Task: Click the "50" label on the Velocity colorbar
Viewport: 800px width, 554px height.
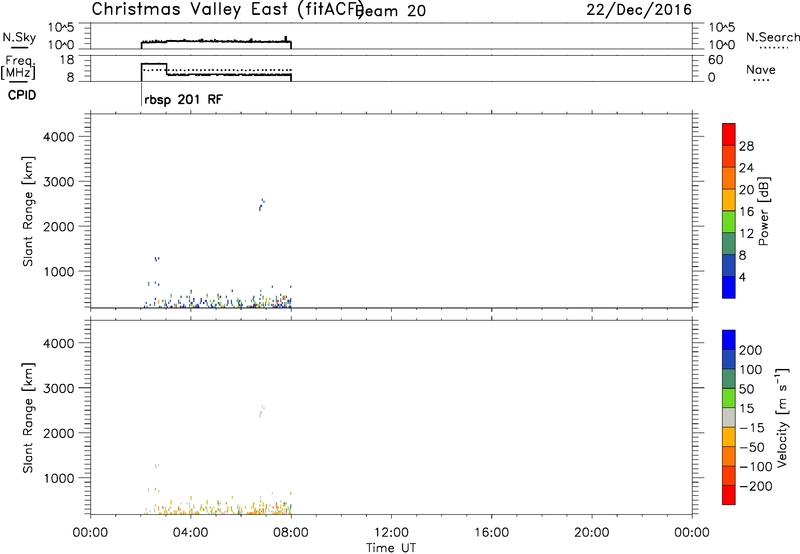Action: (x=747, y=389)
